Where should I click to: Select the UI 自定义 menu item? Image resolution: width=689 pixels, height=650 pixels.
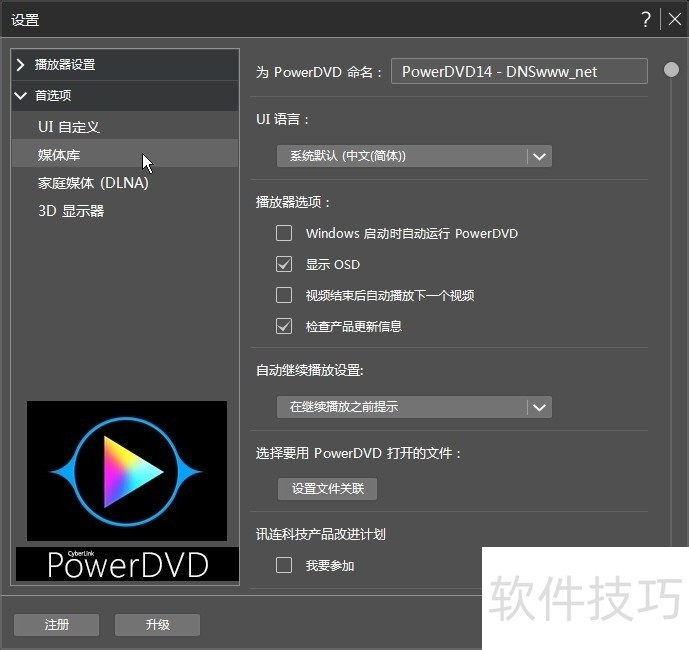125,127
